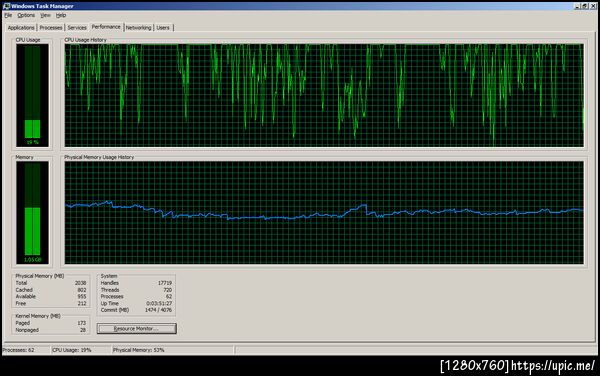
Task: Open the View menu
Action: pos(45,15)
